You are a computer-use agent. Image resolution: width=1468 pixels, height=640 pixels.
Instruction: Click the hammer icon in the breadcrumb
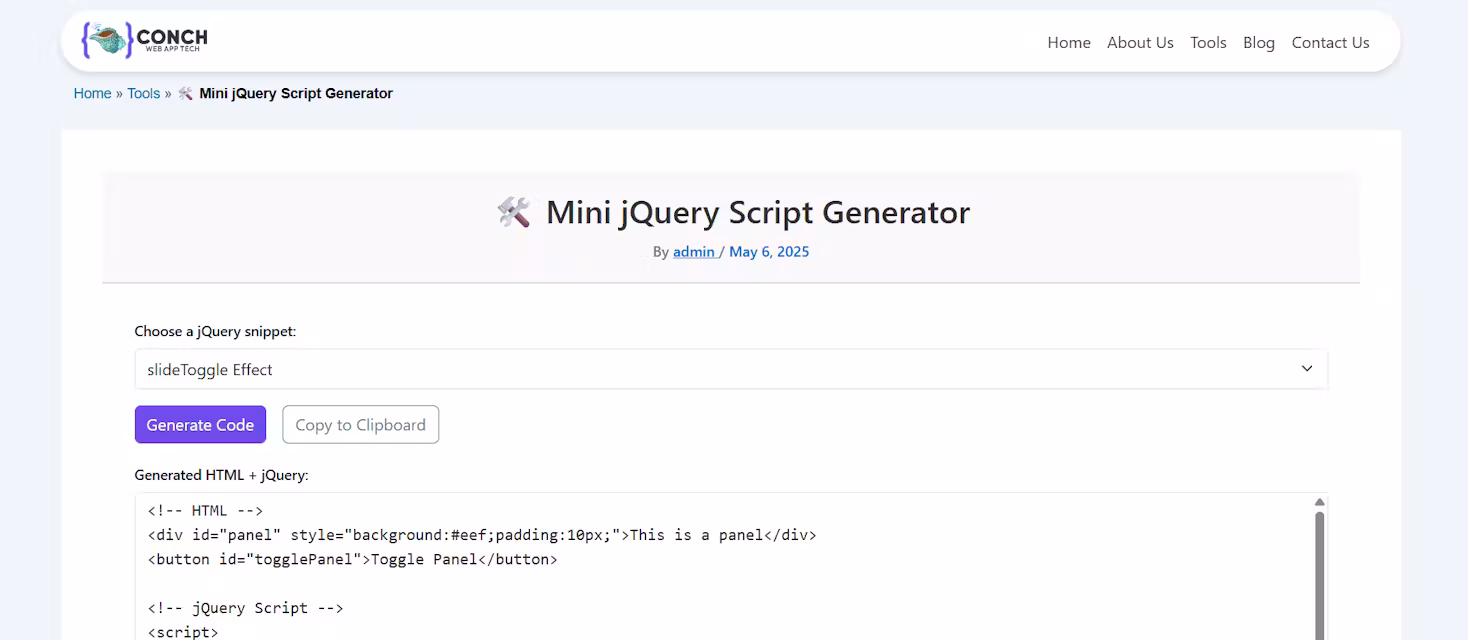click(x=185, y=92)
